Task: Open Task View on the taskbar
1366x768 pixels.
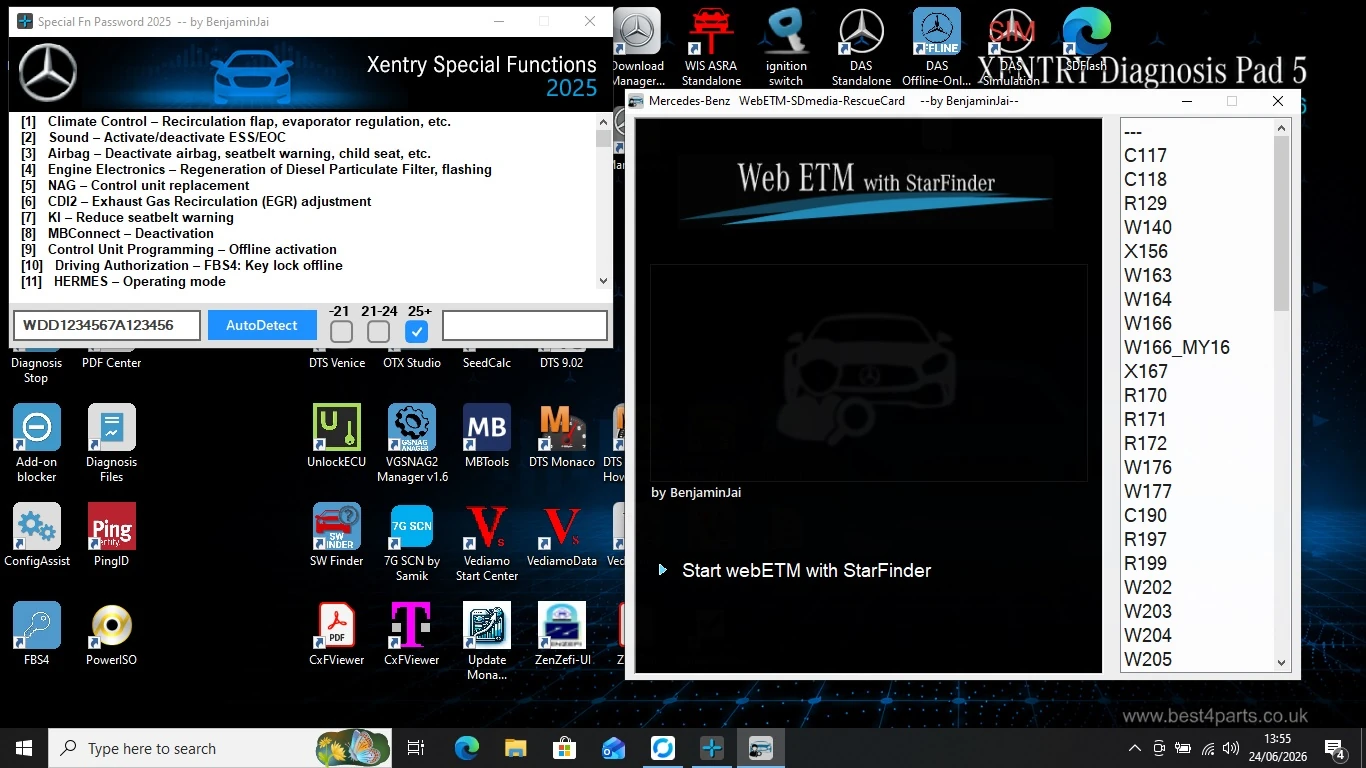Action: (416, 748)
